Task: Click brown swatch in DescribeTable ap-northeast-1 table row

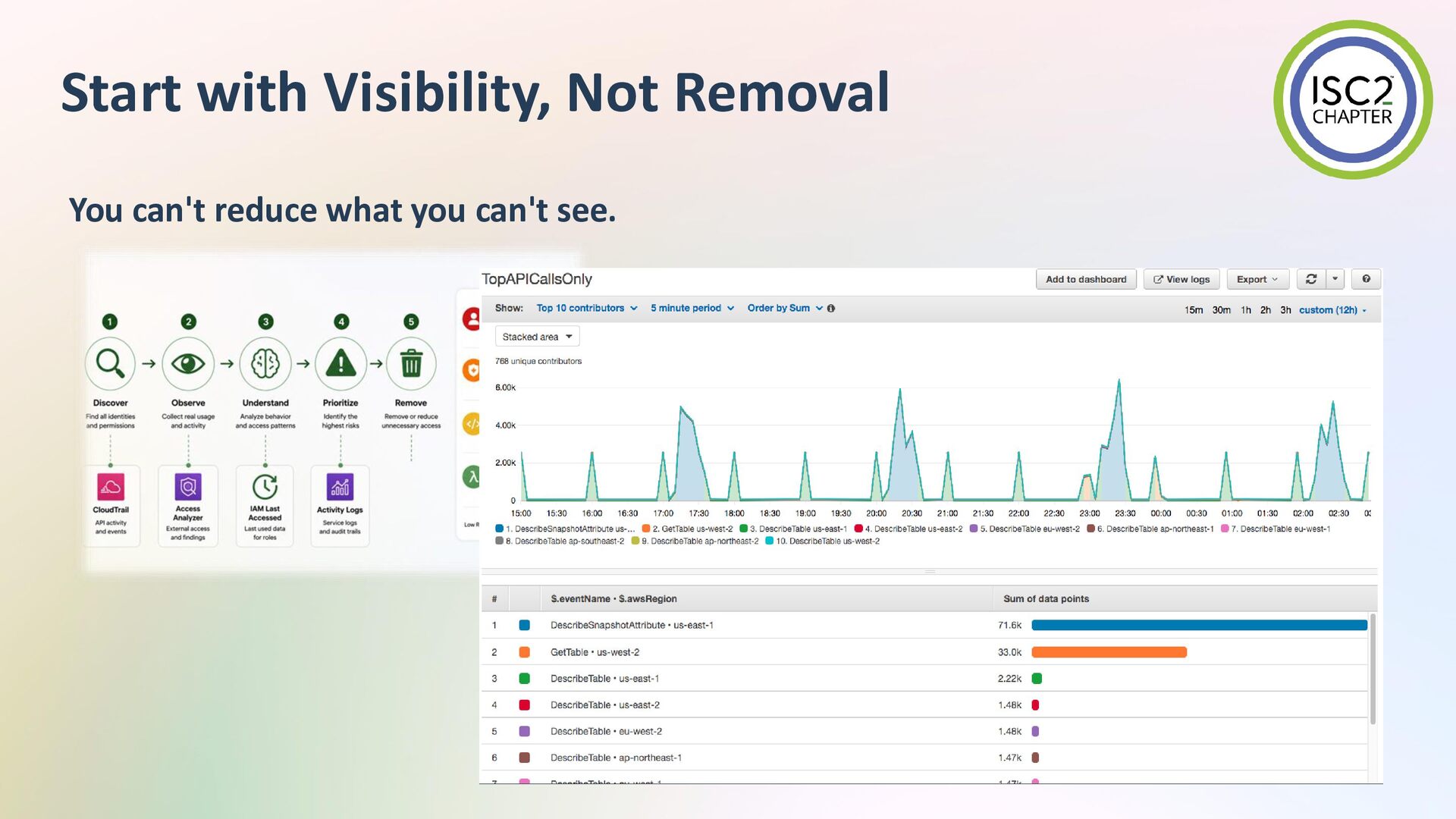Action: coord(524,758)
